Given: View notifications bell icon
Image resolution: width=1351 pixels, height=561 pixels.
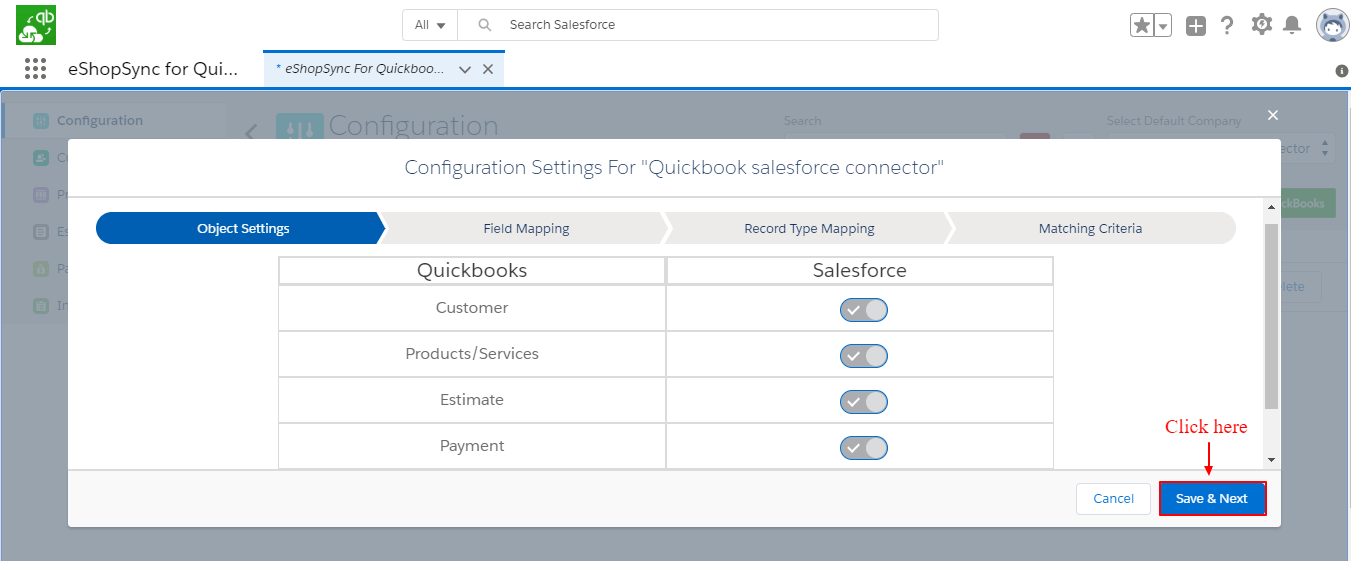Looking at the screenshot, I should tap(1292, 25).
